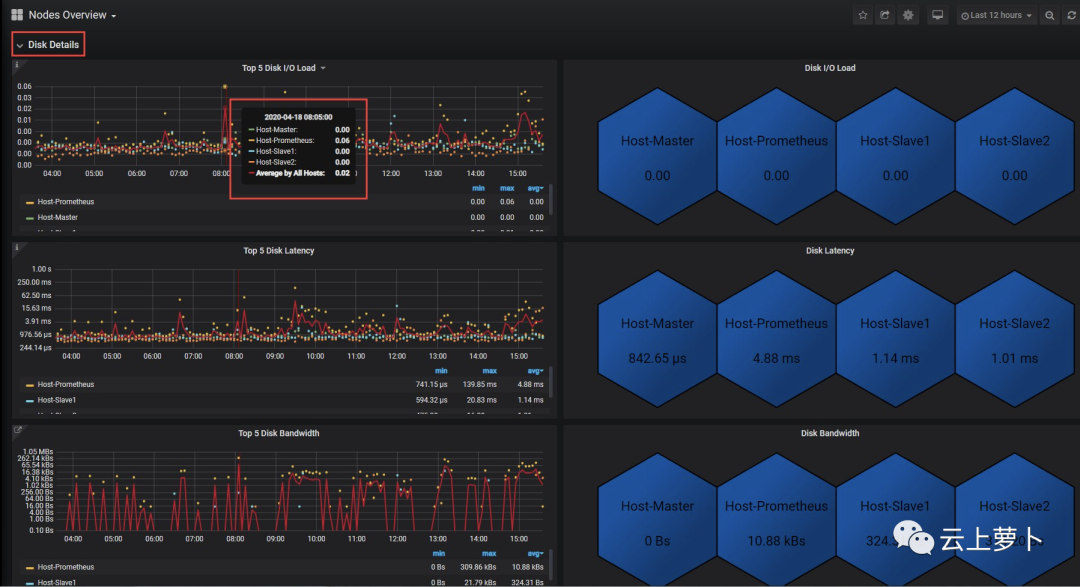Toggle Host-Prometheus series in Disk Latency legend

pos(65,384)
